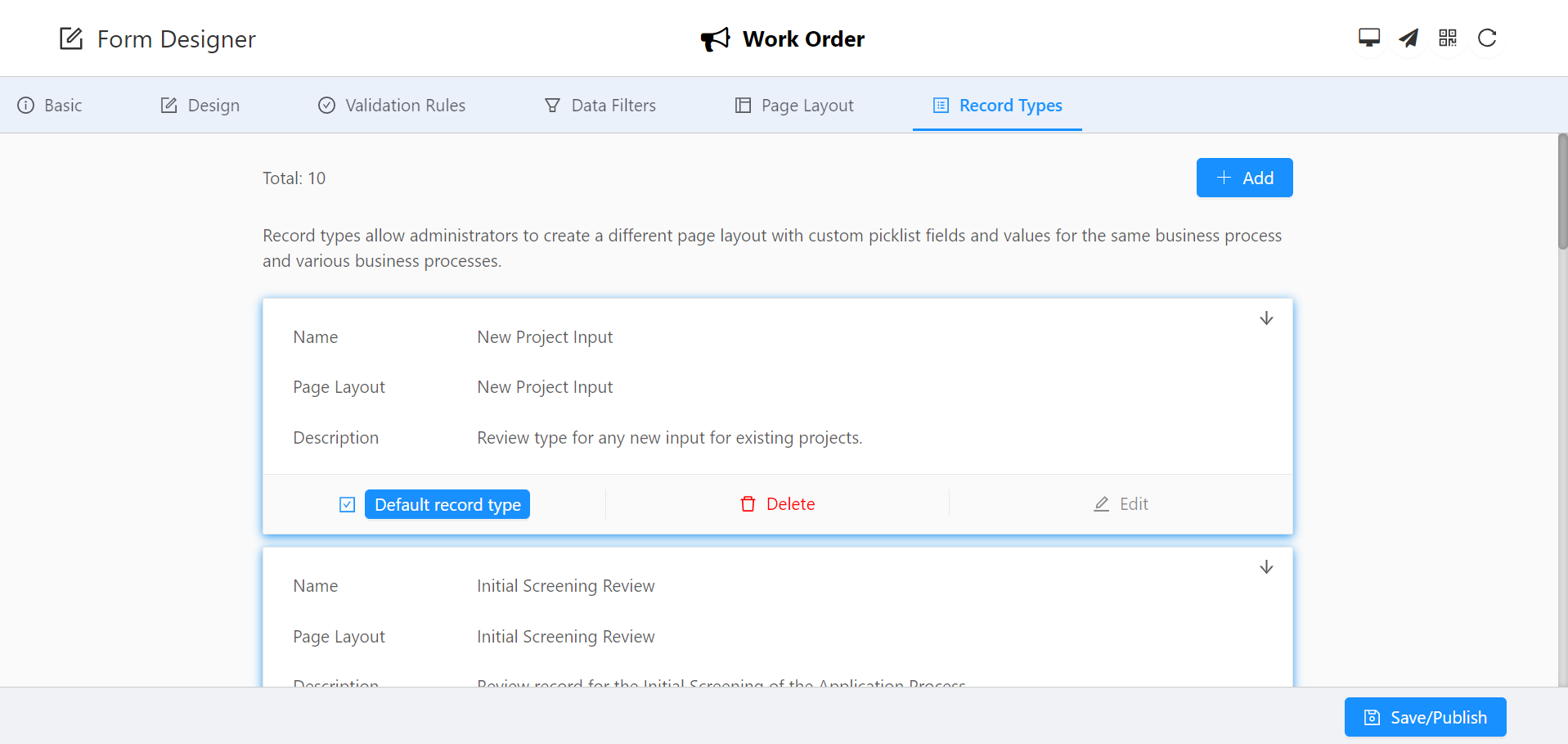
Task: Open the Data Filters tab
Action: 600,106
